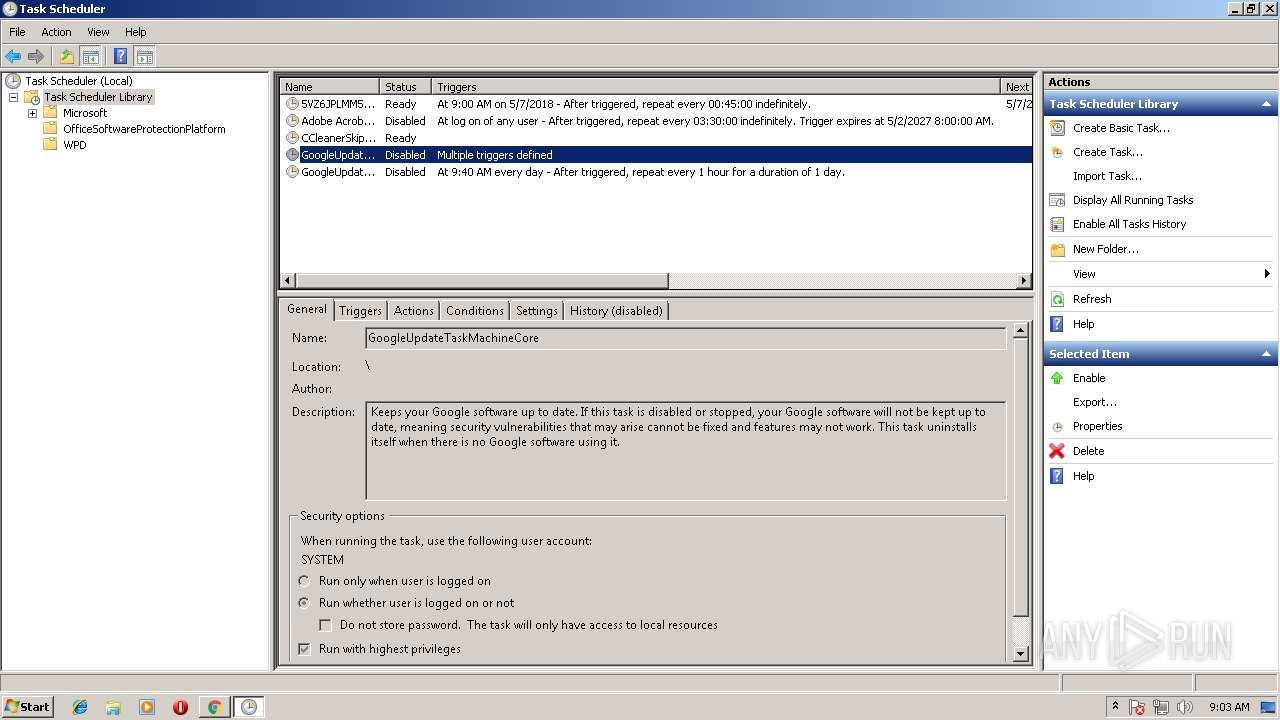The height and width of the screenshot is (720, 1280).
Task: Click the Up One Level toolbar icon
Action: [67, 56]
